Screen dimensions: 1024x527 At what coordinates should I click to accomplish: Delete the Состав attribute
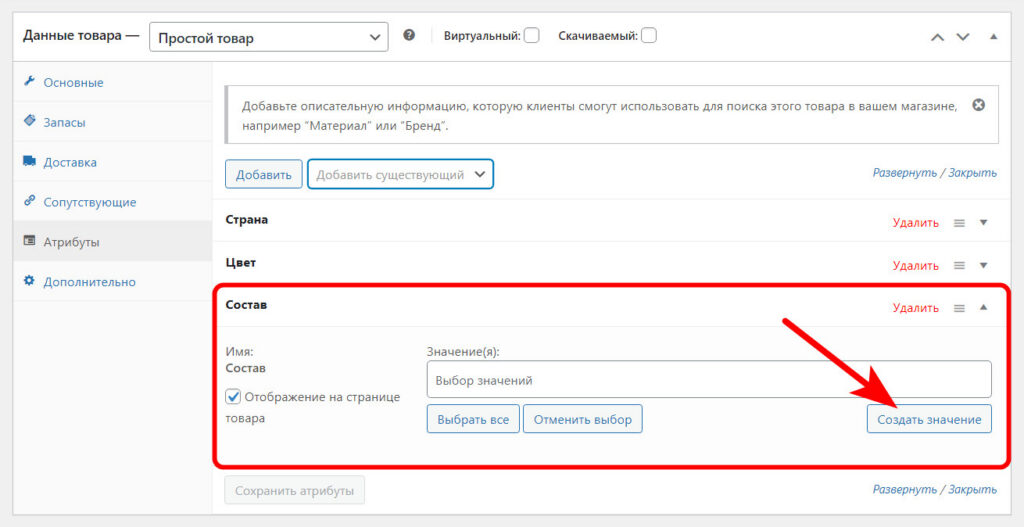916,308
